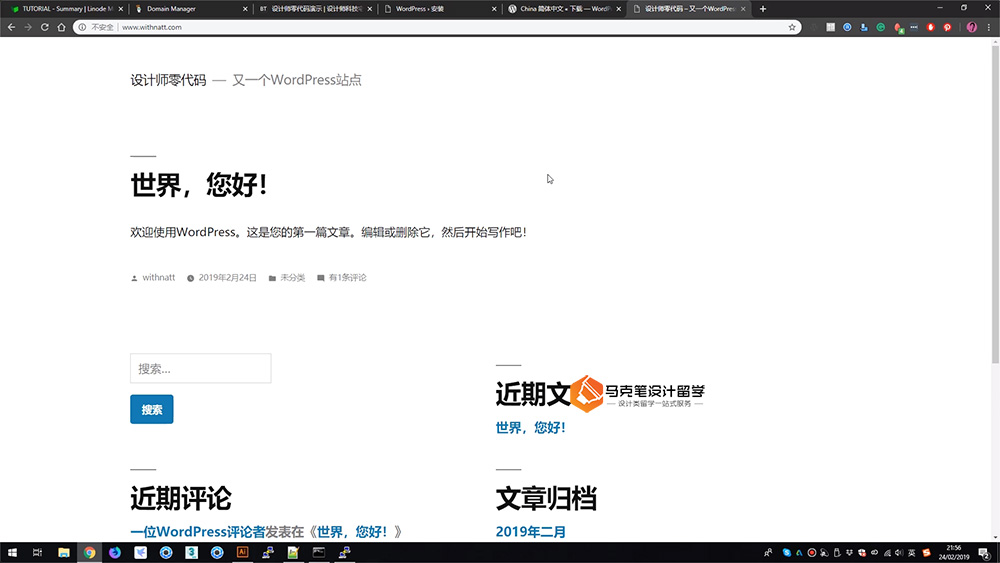Open post date 2019年2月24日 link

(227, 277)
